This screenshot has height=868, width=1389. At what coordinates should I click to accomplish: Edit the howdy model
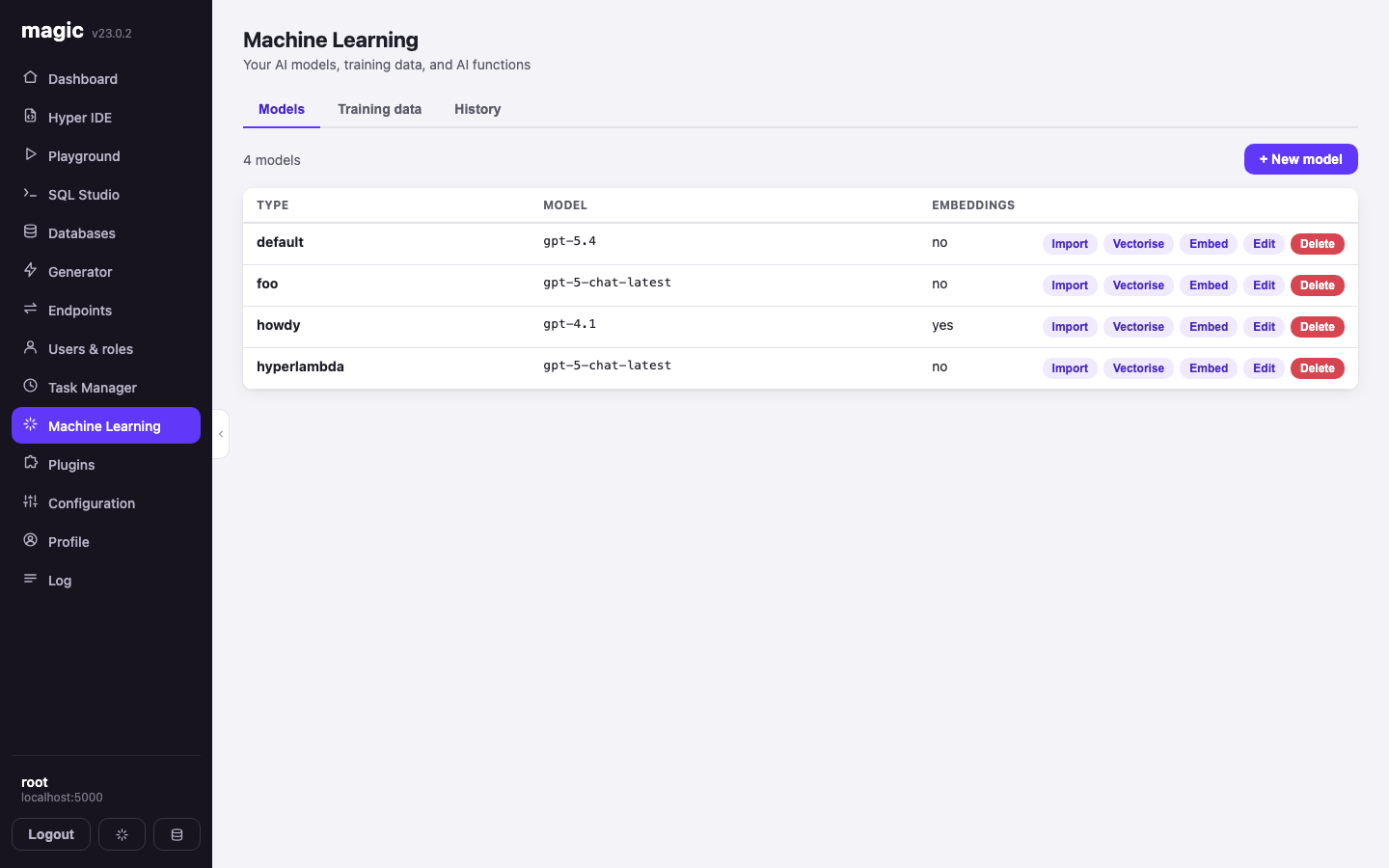[1264, 327]
